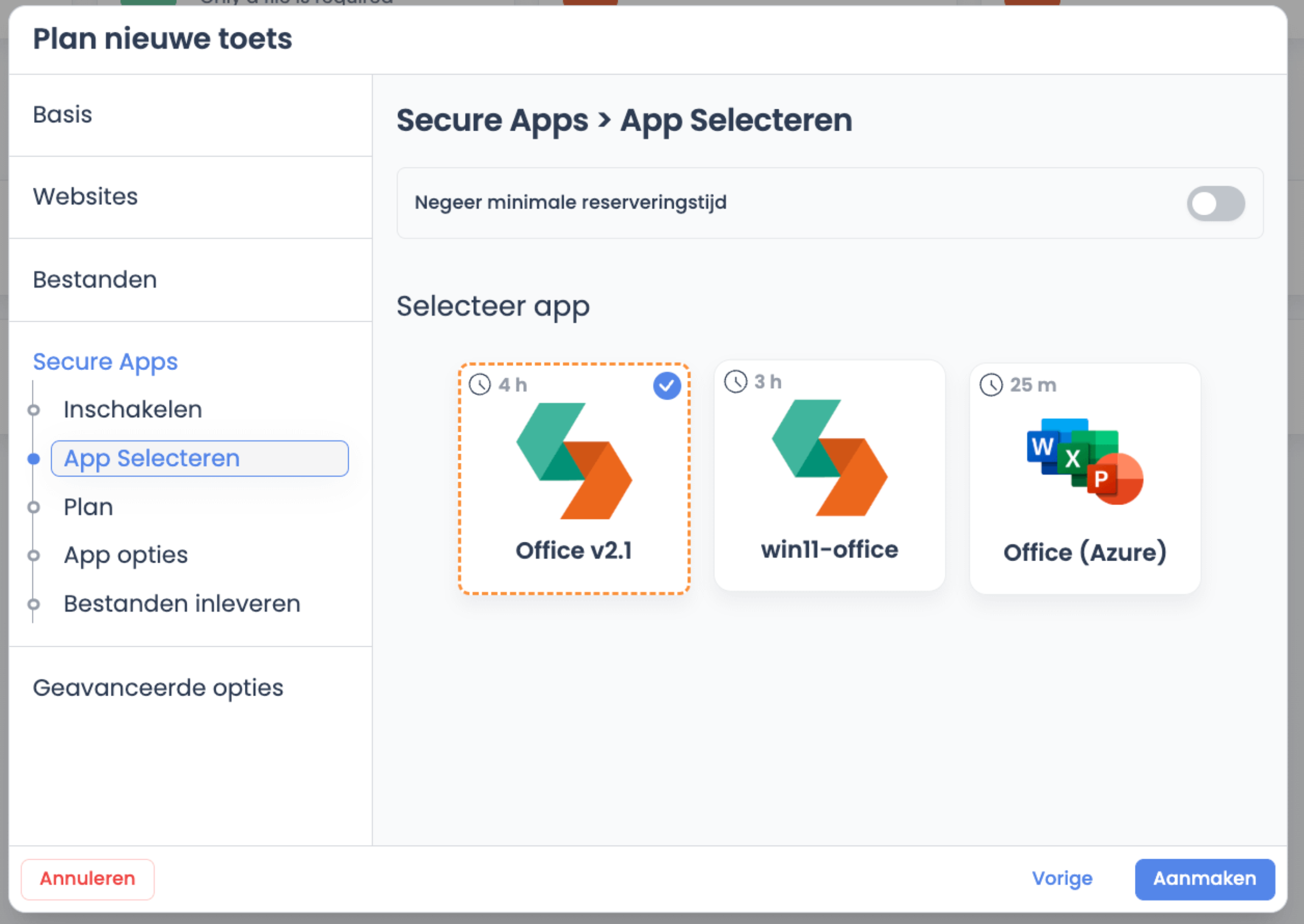This screenshot has height=924, width=1304.
Task: Open App opties step
Action: 125,555
